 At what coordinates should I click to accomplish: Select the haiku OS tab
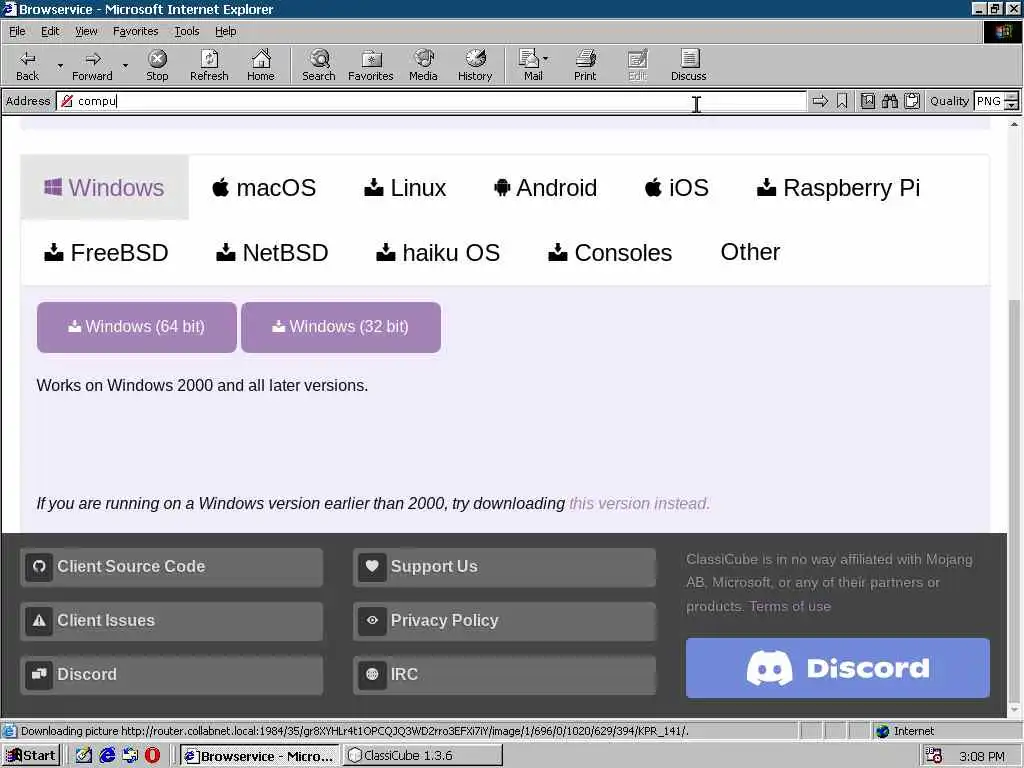click(438, 253)
